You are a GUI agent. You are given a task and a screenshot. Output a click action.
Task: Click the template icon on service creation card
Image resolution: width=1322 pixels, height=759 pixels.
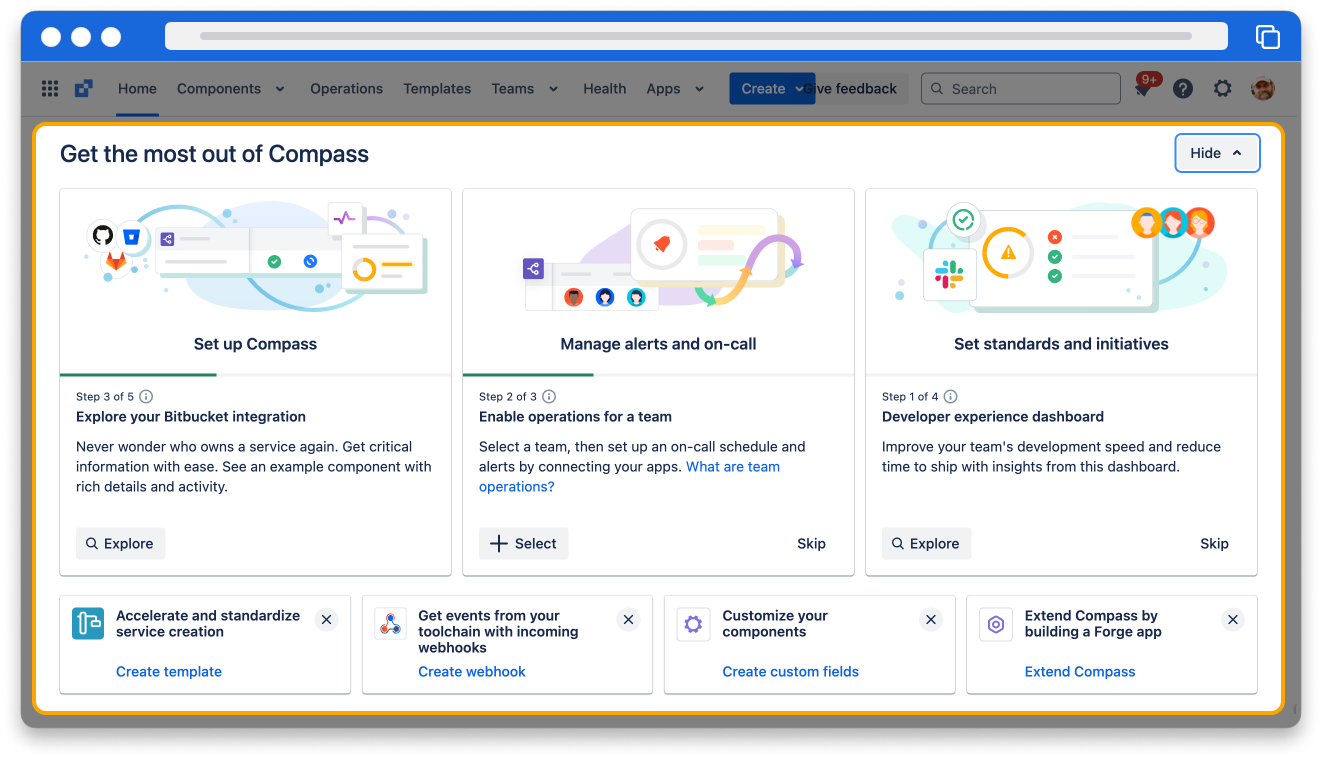88,624
